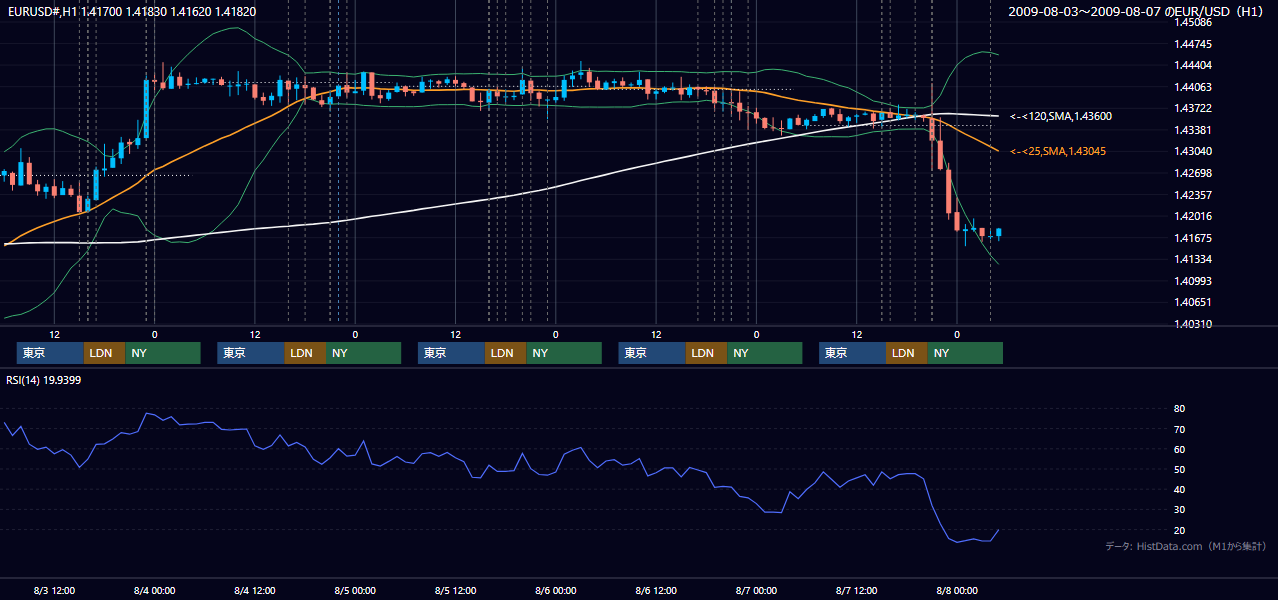Select the 120 SMA label reading 1.43600
This screenshot has width=1278, height=600.
click(x=1061, y=117)
